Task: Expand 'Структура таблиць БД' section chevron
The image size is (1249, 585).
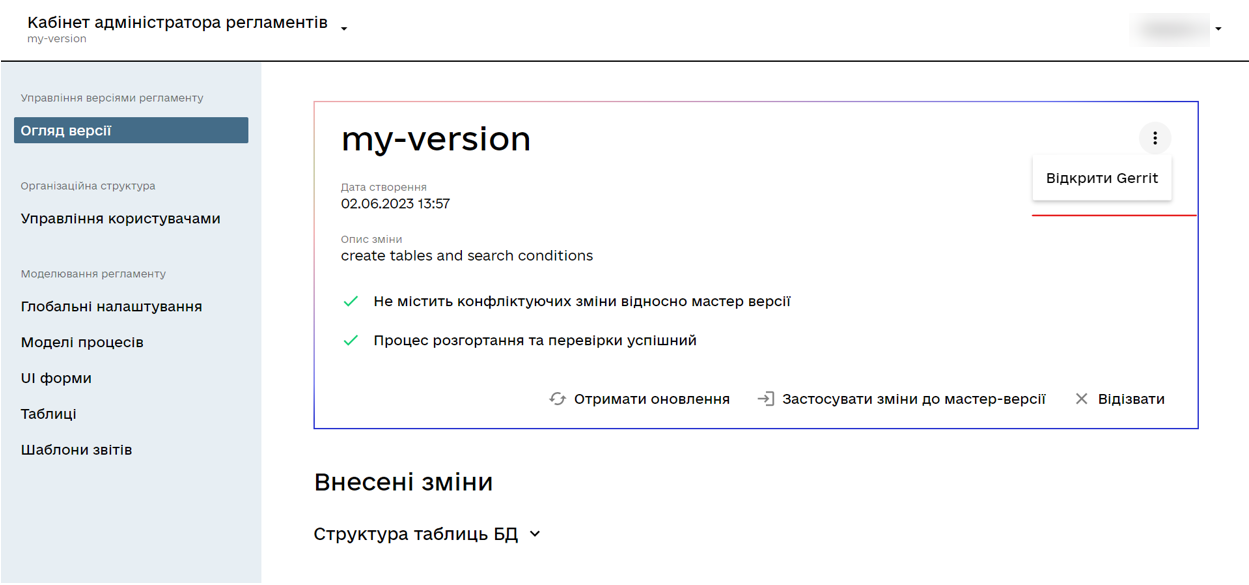Action: pyautogui.click(x=535, y=534)
